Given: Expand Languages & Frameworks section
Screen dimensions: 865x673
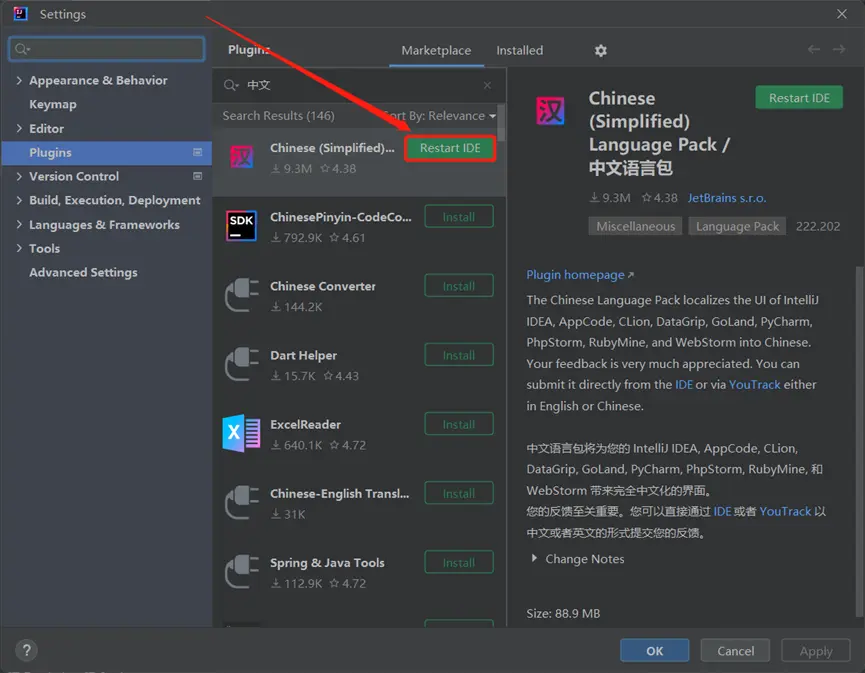Looking at the screenshot, I should point(19,225).
